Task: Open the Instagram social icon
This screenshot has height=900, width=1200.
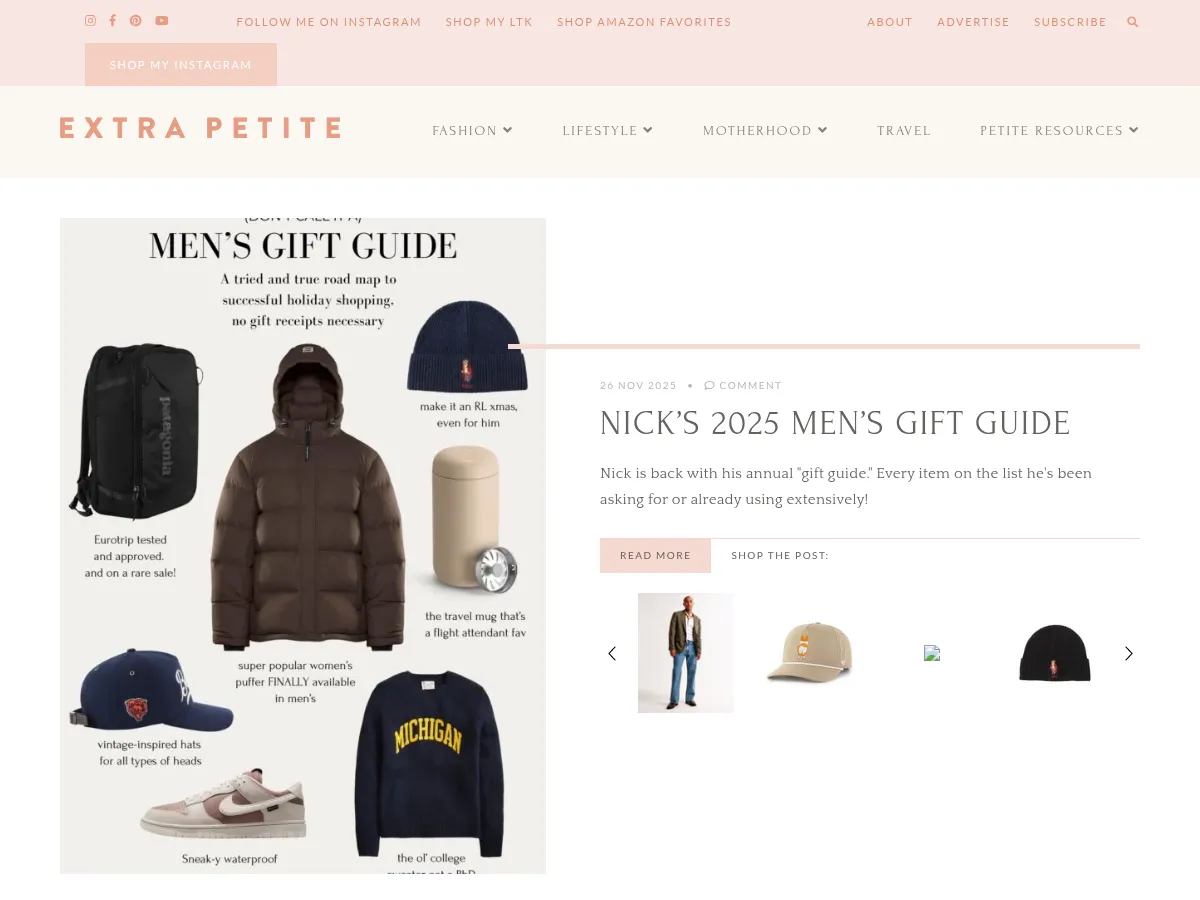Action: coord(90,21)
